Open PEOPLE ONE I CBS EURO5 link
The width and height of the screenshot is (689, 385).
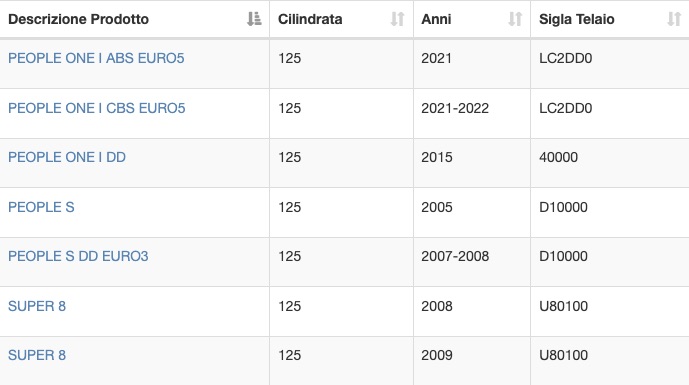click(x=97, y=108)
